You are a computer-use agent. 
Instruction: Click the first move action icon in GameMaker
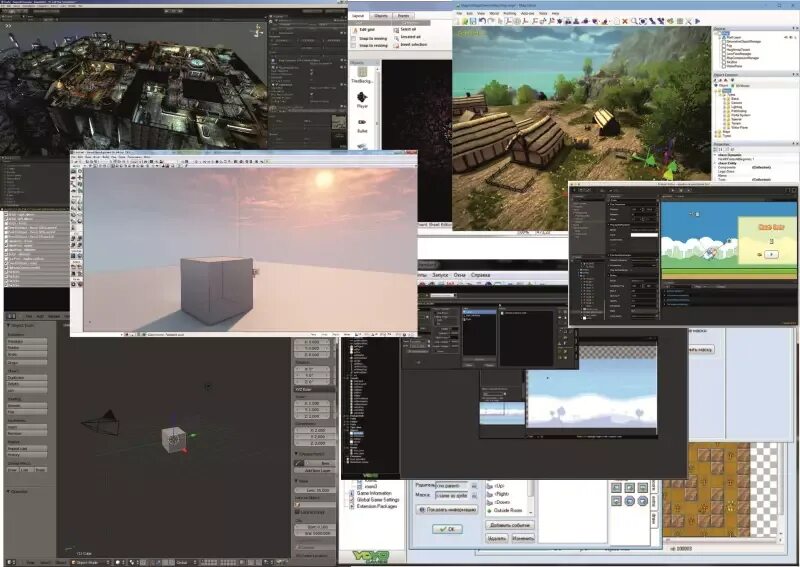(x=616, y=487)
